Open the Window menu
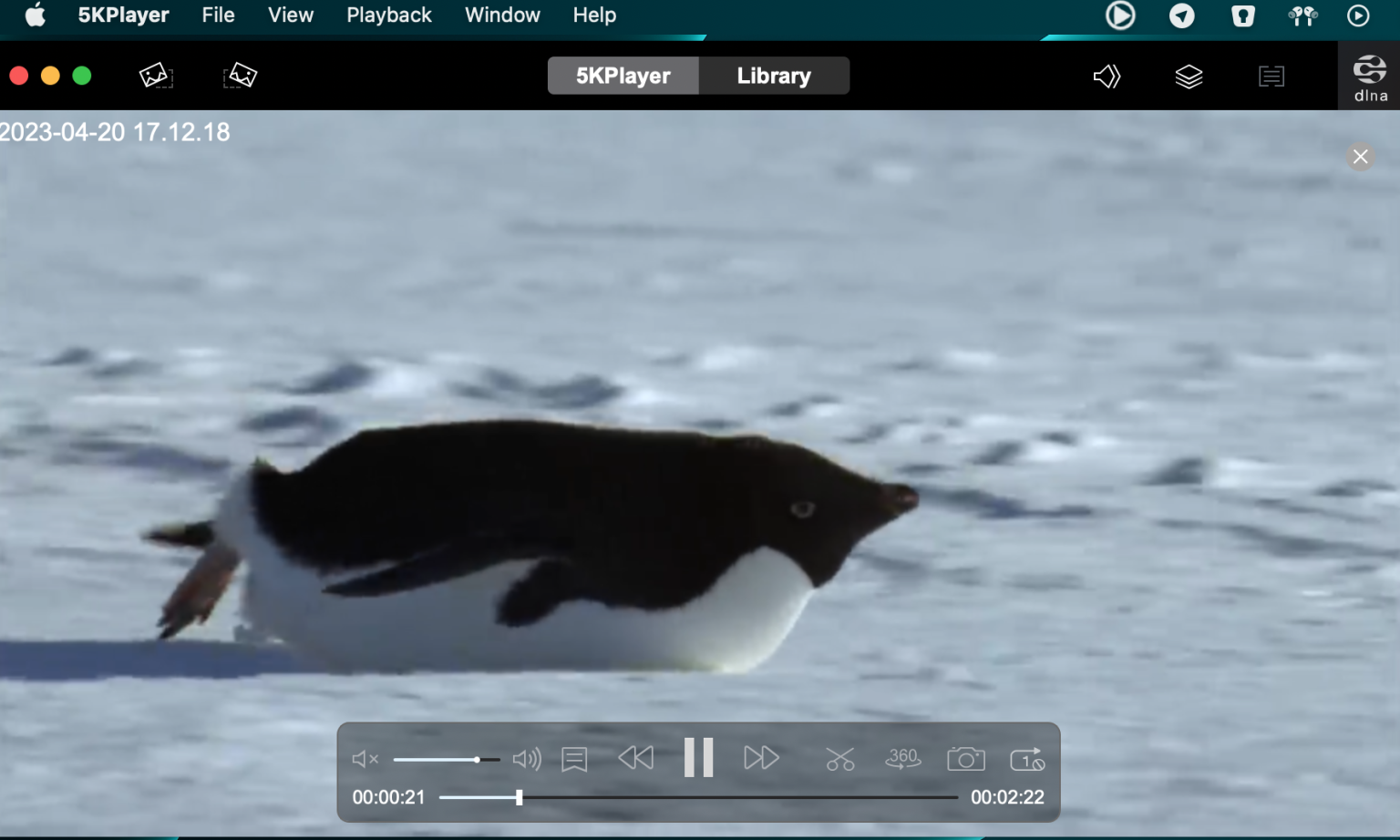This screenshot has width=1400, height=840. click(x=502, y=15)
